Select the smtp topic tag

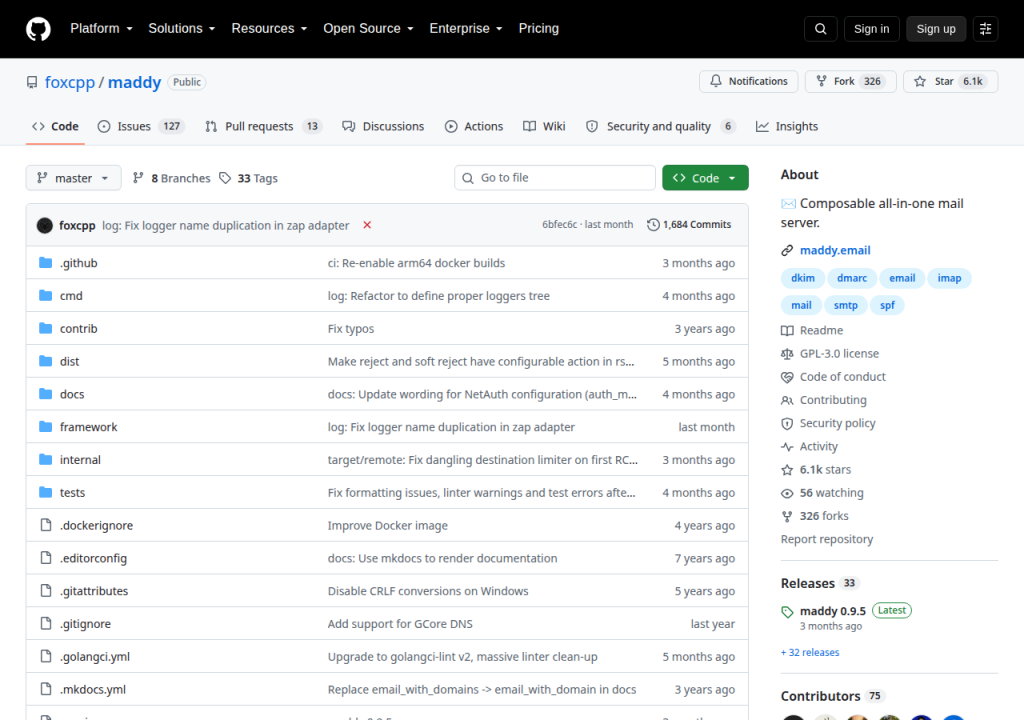[x=845, y=305]
